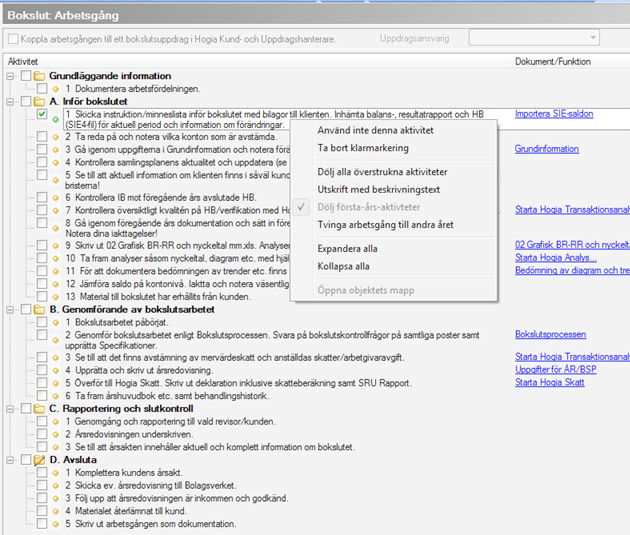630x535 pixels.
Task: Click the status dot beside Komplettera kundens årsakt
Action: [55, 473]
